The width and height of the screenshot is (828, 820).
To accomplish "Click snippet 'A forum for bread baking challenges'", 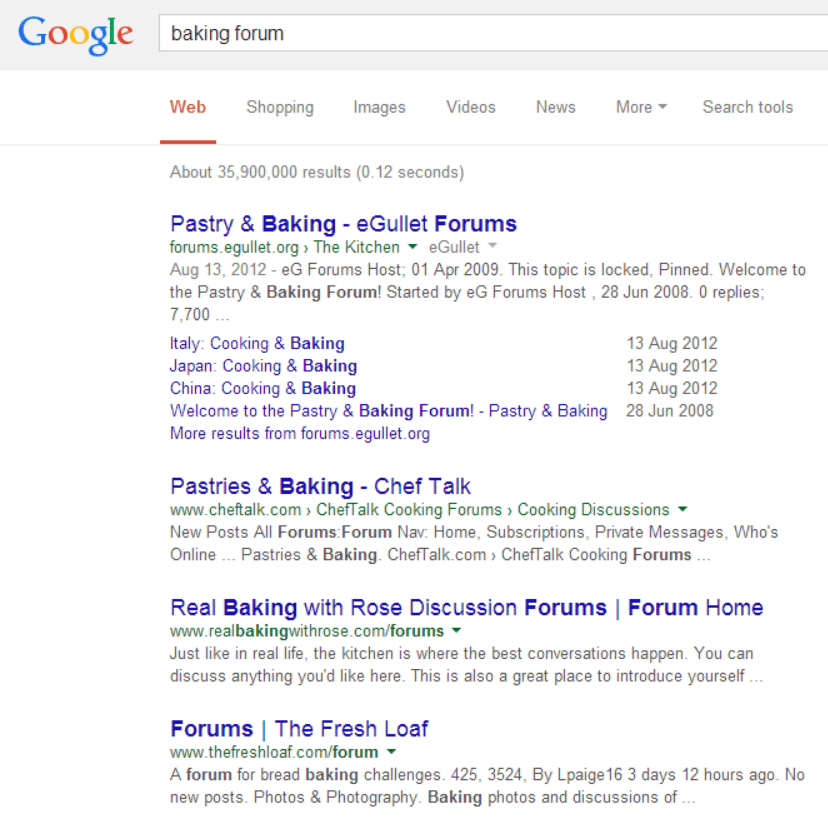I will [487, 786].
